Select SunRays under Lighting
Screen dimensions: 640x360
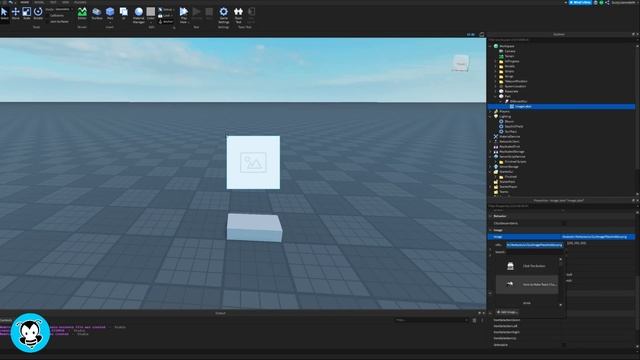click(511, 131)
